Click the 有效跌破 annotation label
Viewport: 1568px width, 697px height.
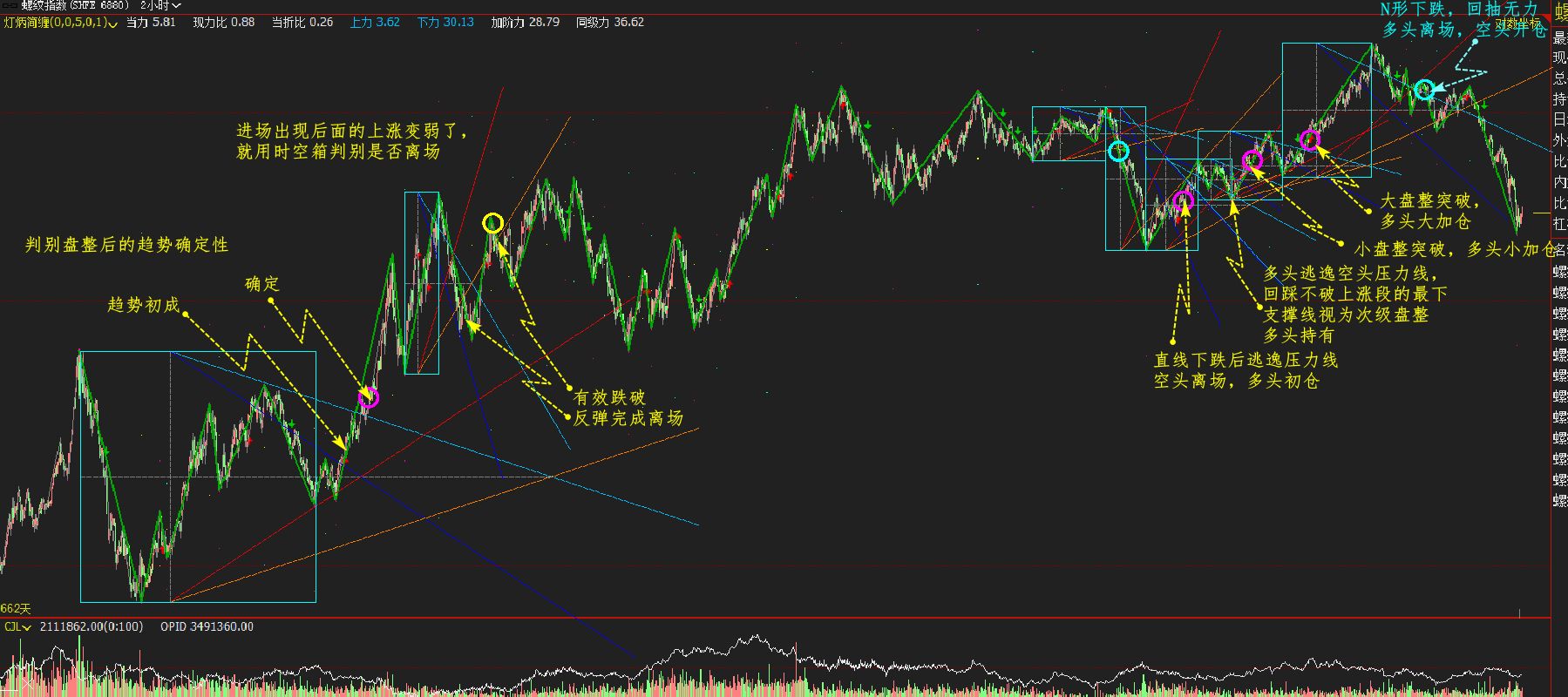(609, 397)
